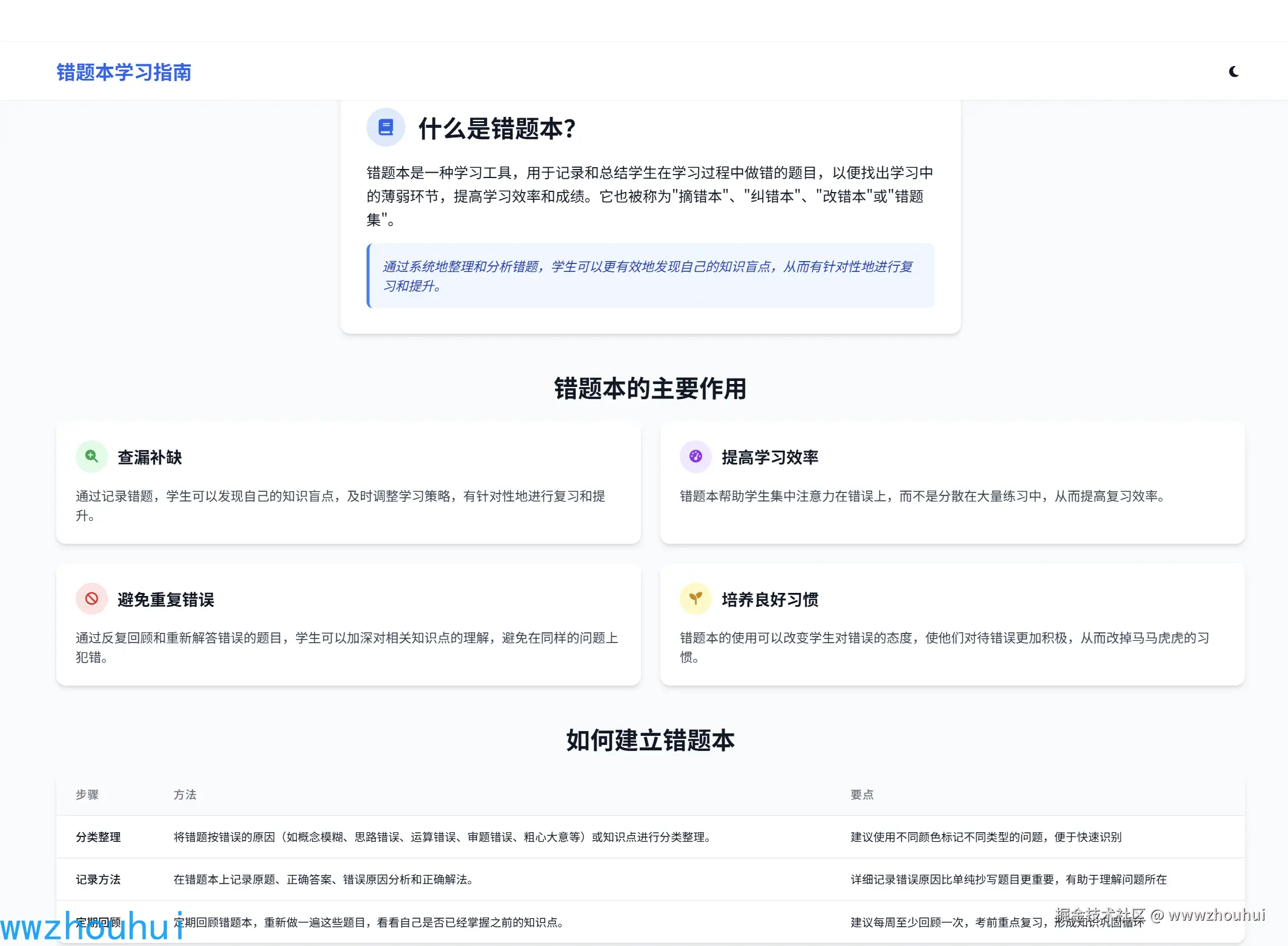
Task: Click the blue italic quote block
Action: [649, 276]
